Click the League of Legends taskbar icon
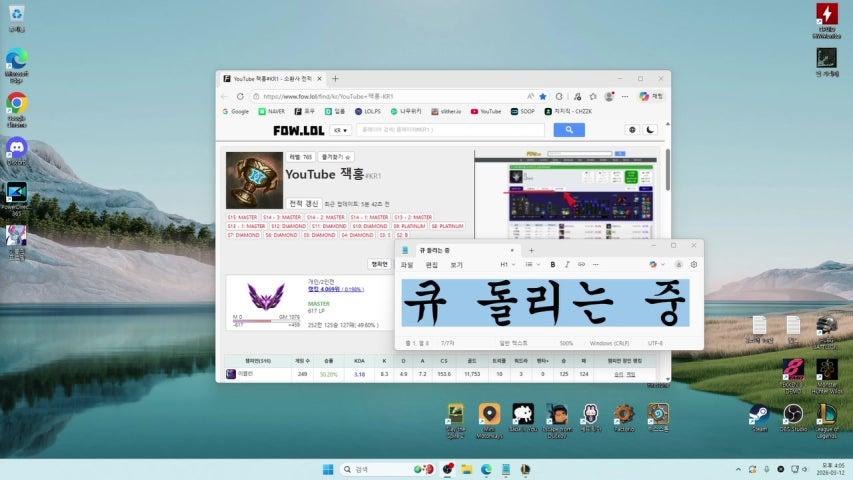The image size is (853, 480). (x=526, y=469)
